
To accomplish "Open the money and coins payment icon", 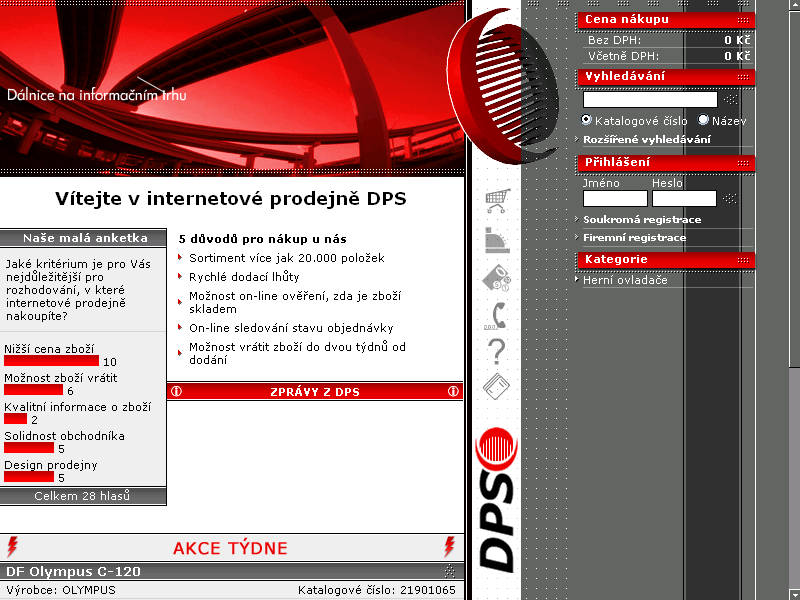I will coord(496,278).
